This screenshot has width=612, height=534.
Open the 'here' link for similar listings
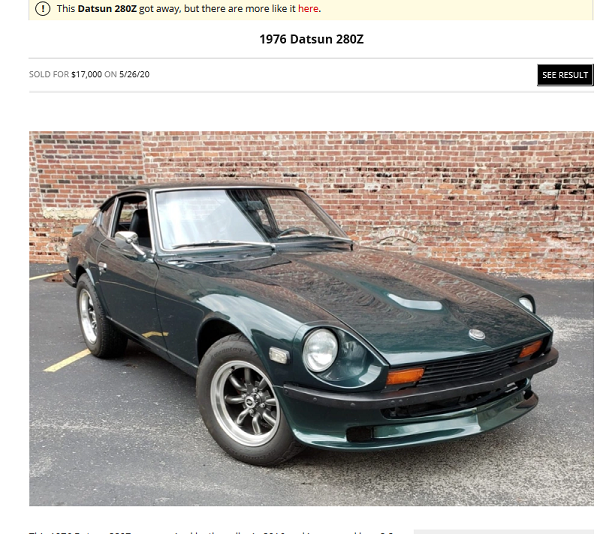click(308, 8)
